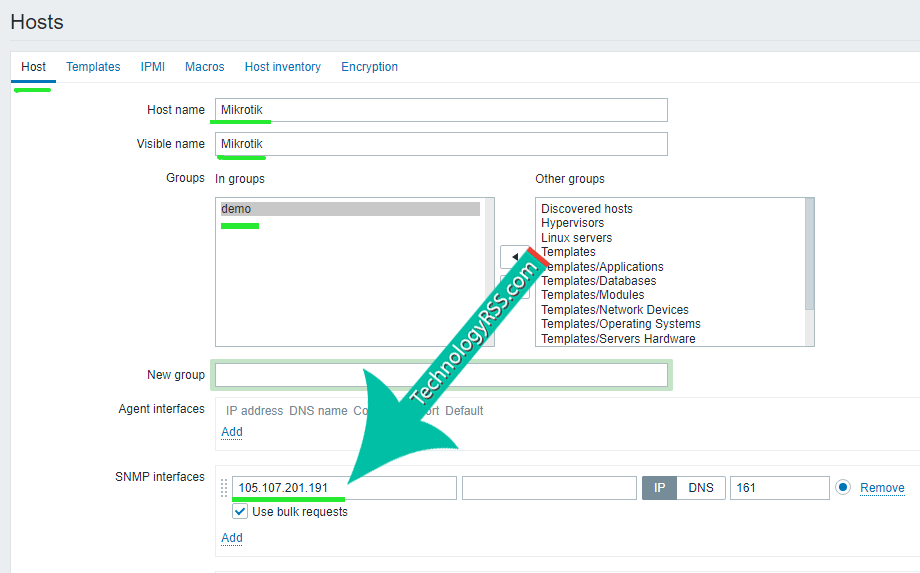Open the Host inventory tab
920x573 pixels.
click(x=283, y=67)
